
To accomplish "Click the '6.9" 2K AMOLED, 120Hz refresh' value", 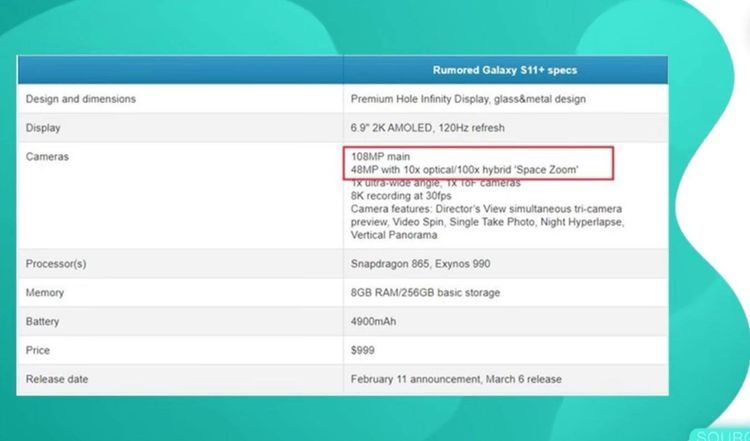I will click(428, 128).
